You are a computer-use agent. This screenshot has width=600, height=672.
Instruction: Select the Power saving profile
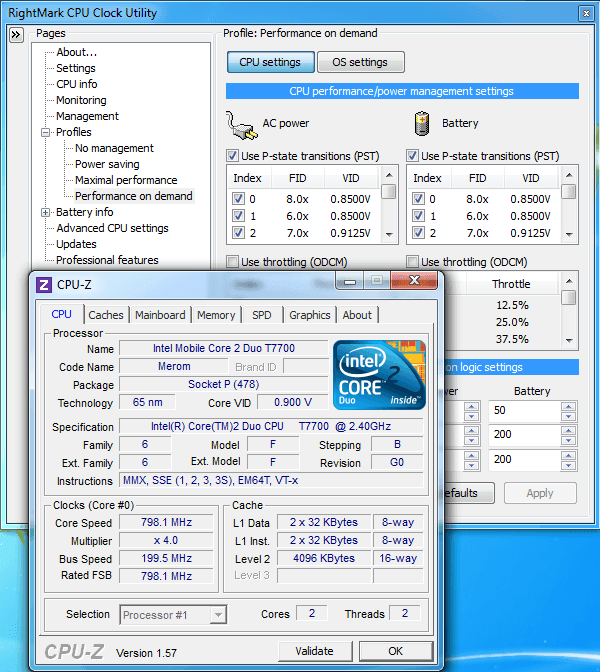point(107,164)
